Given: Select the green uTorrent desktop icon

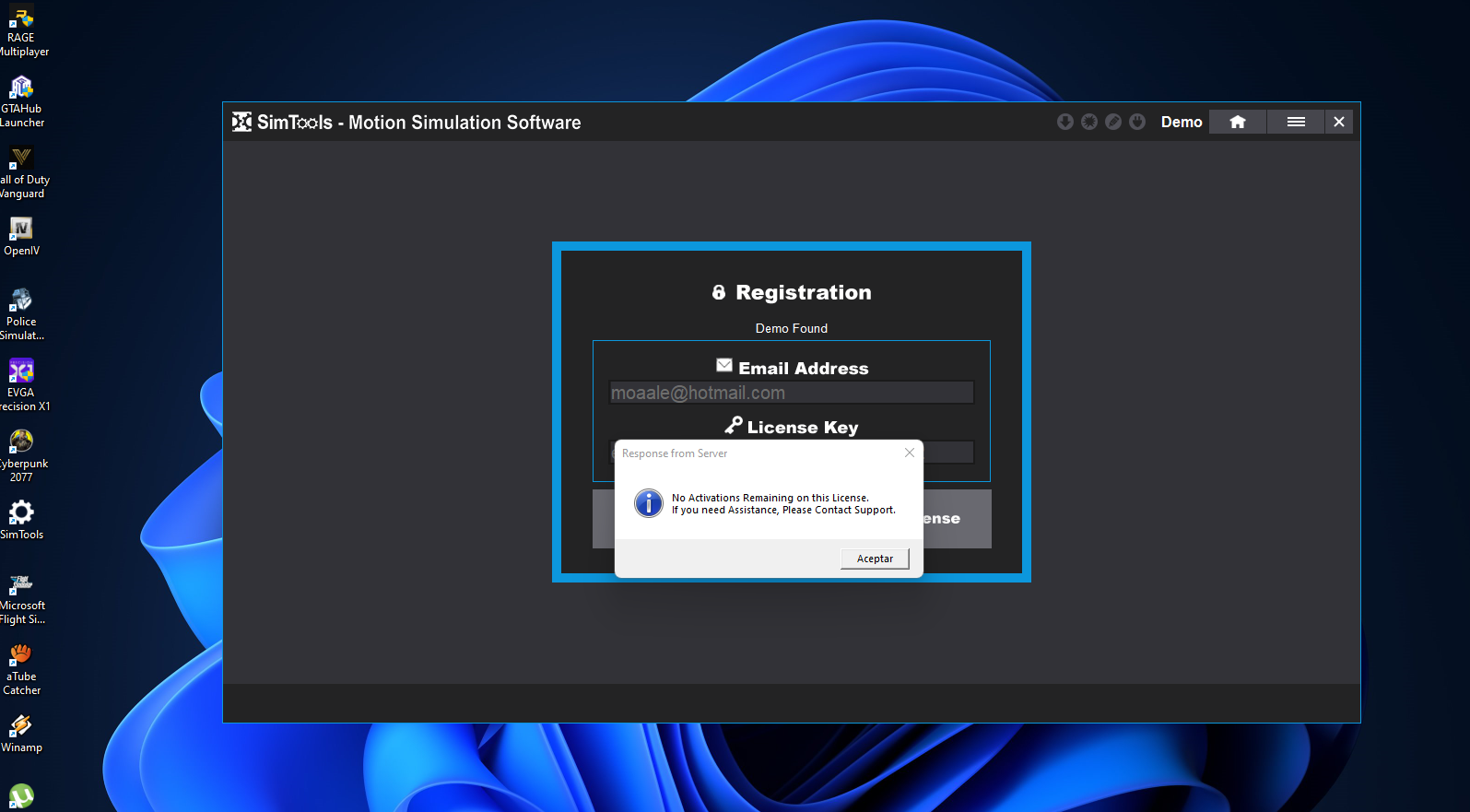Looking at the screenshot, I should click(21, 797).
